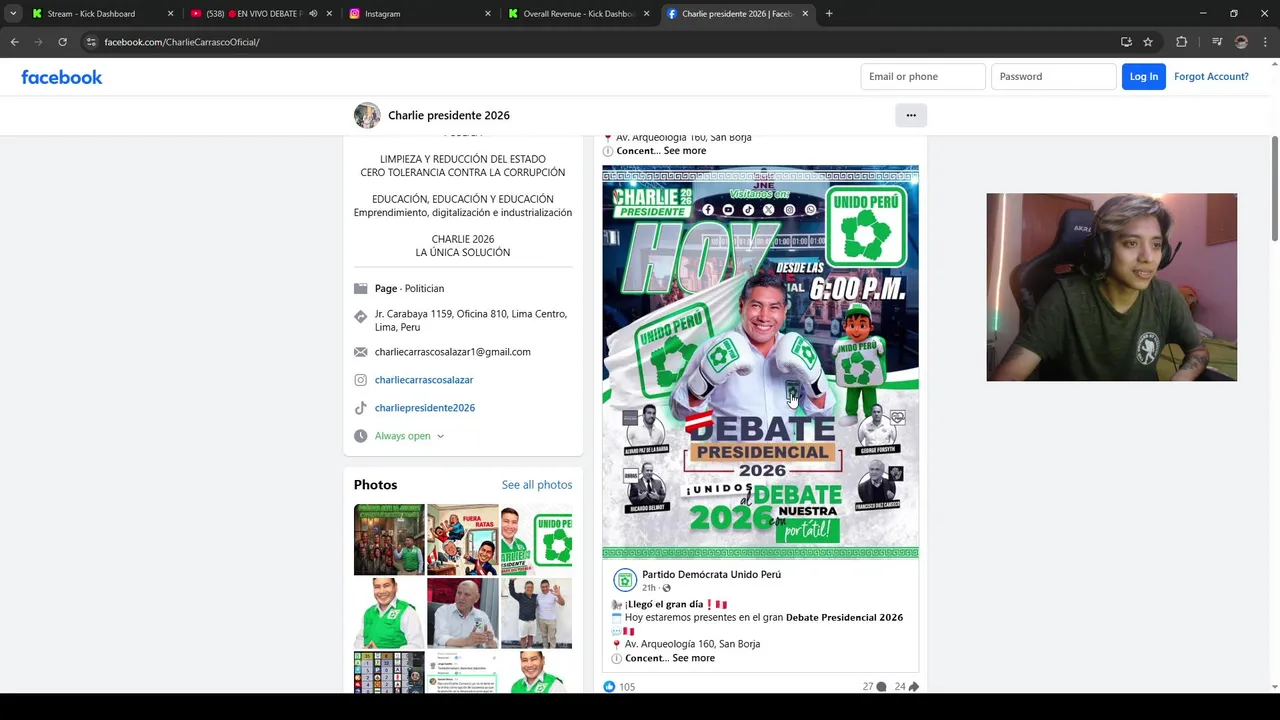
Task: Click the location icon beside Jr. Carabaya address
Action: (x=361, y=317)
